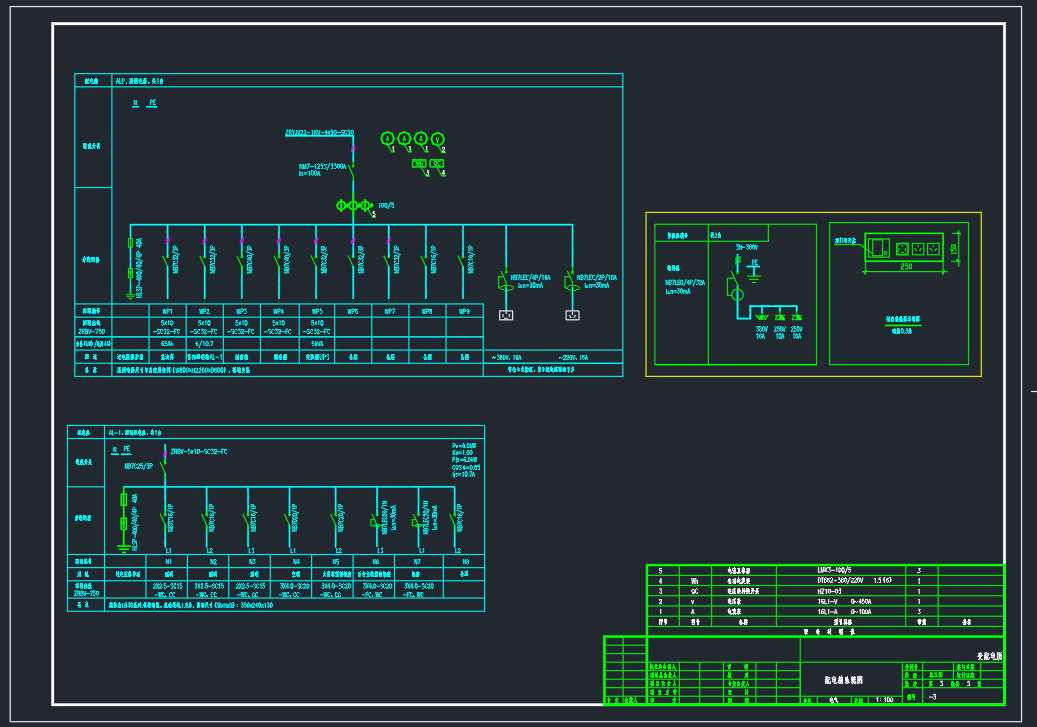This screenshot has width=1037, height=727.
Task: Click the ZRYJV22-1KV incoming cable label
Action: pos(319,132)
